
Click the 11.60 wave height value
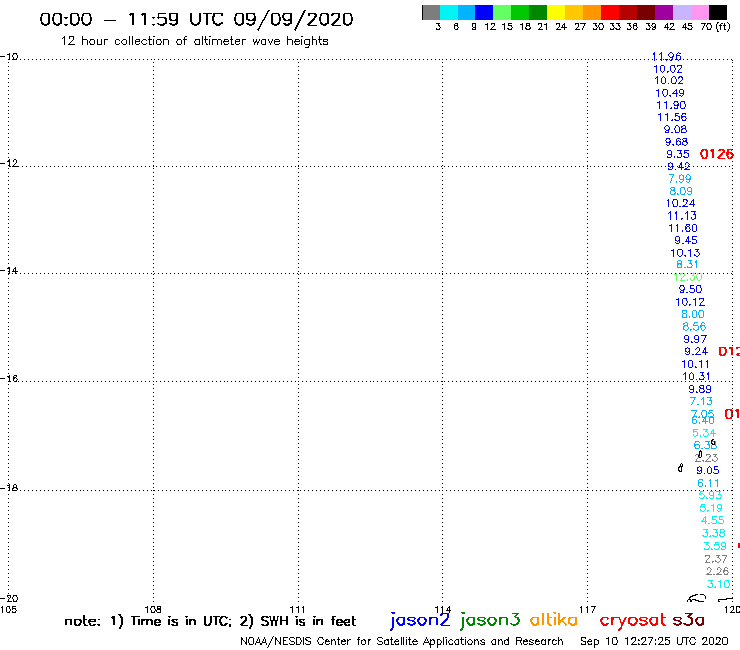683,228
